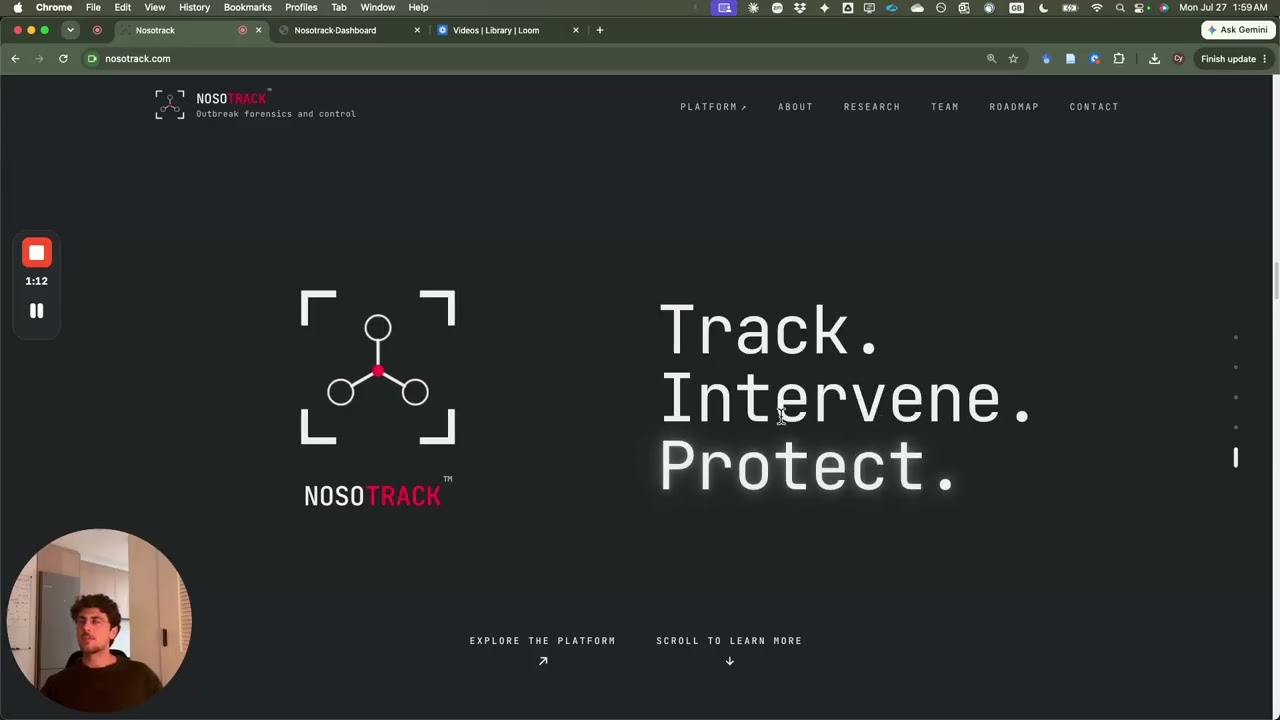
Task: Expand the tab search dropdown
Action: (70, 30)
